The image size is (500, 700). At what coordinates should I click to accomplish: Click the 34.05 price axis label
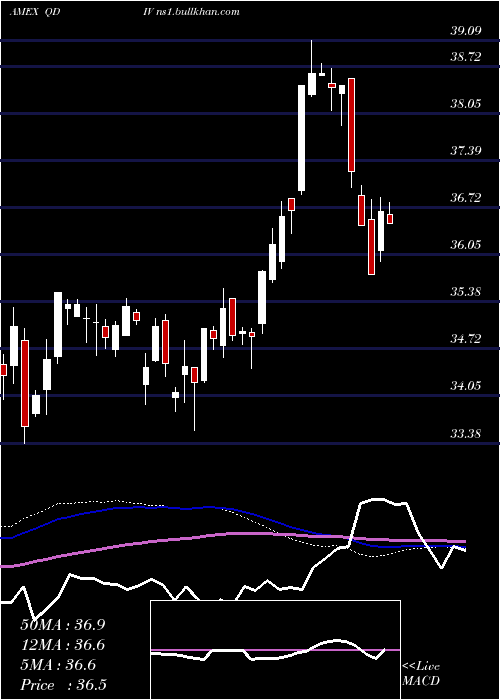click(465, 385)
